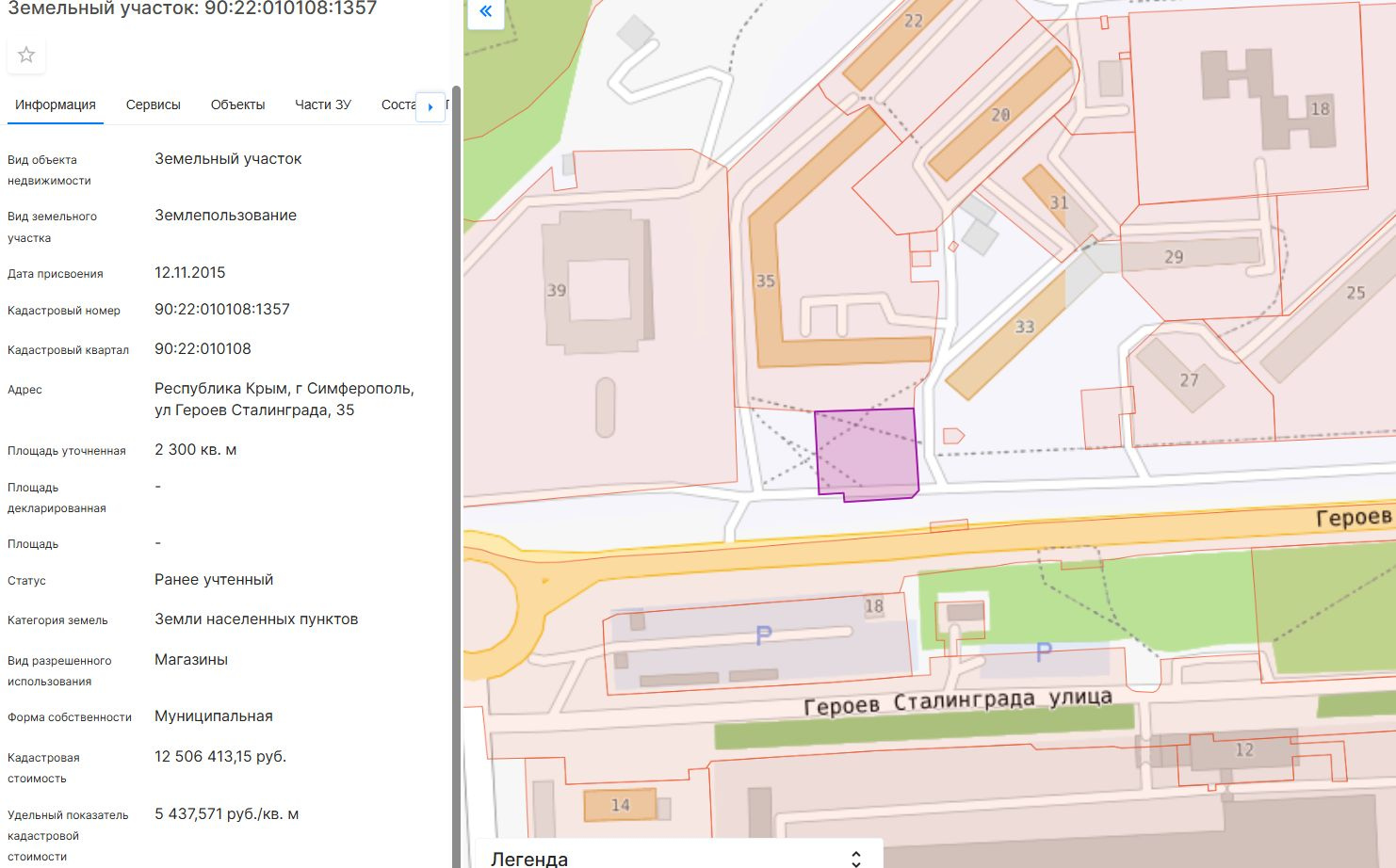Image resolution: width=1396 pixels, height=868 pixels.
Task: Add the land parcel to favorites with the star
Action: (26, 56)
